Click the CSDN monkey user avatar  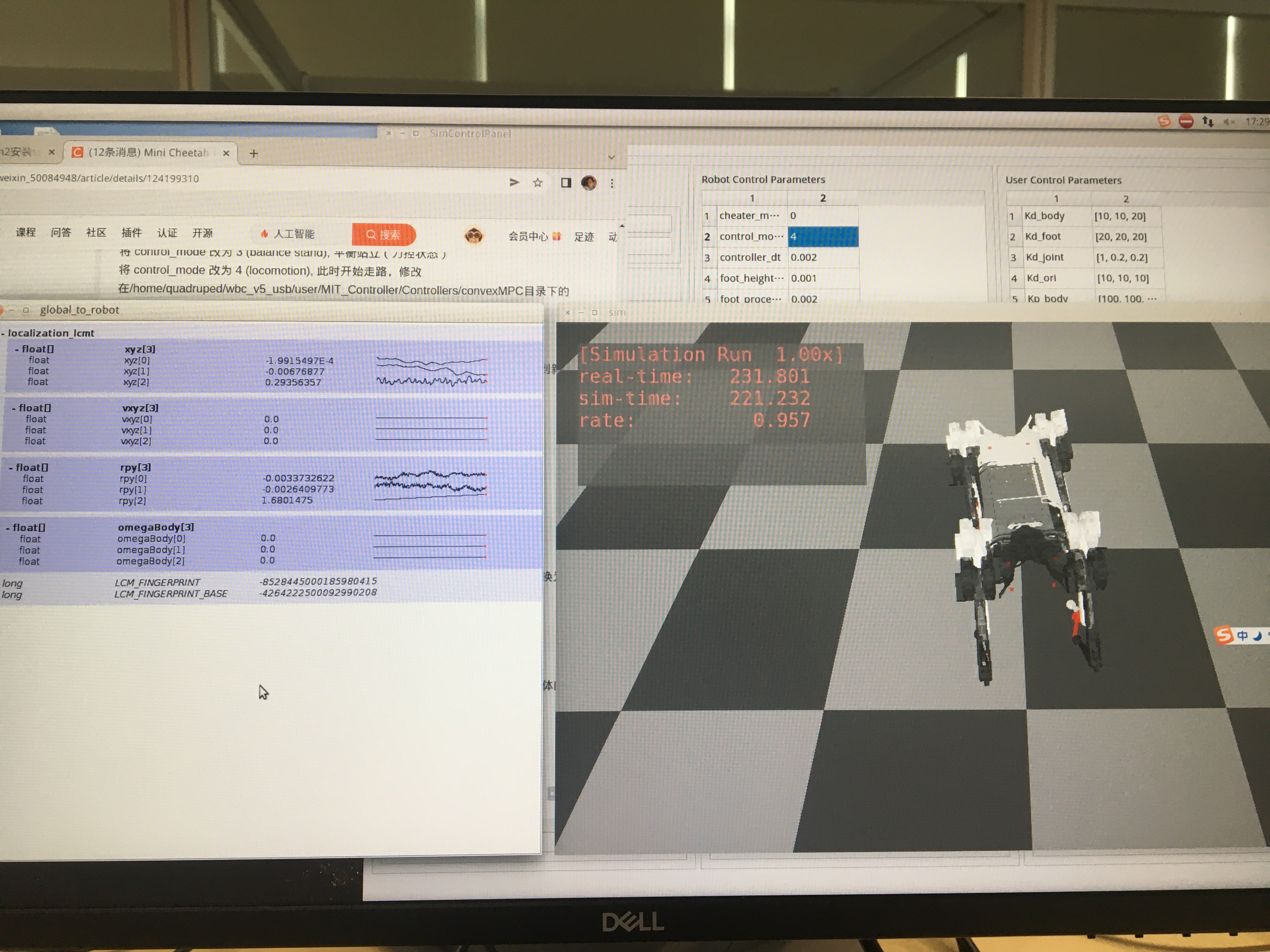tap(474, 235)
